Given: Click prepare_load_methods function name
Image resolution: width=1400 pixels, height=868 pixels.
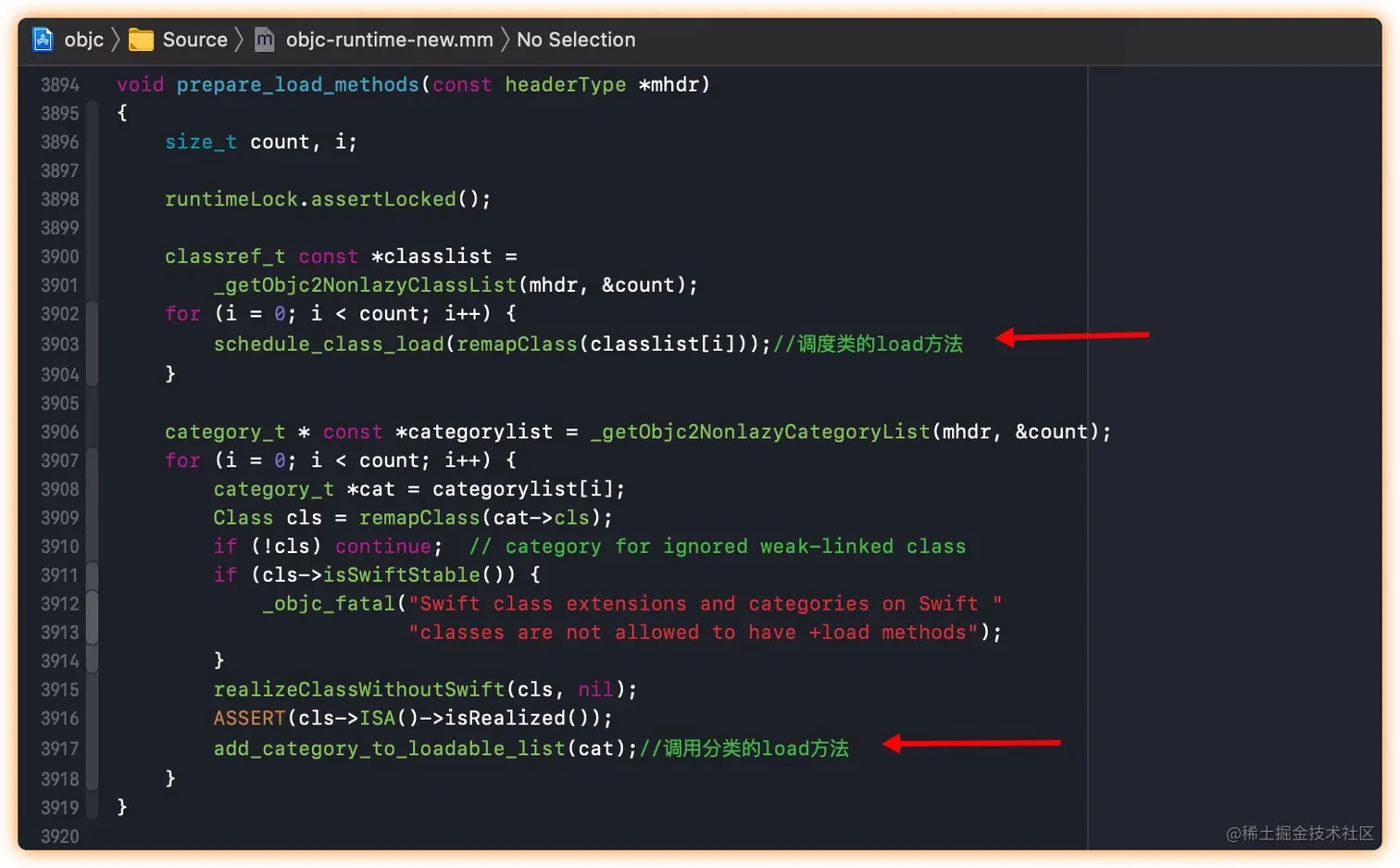Looking at the screenshot, I should point(297,85).
